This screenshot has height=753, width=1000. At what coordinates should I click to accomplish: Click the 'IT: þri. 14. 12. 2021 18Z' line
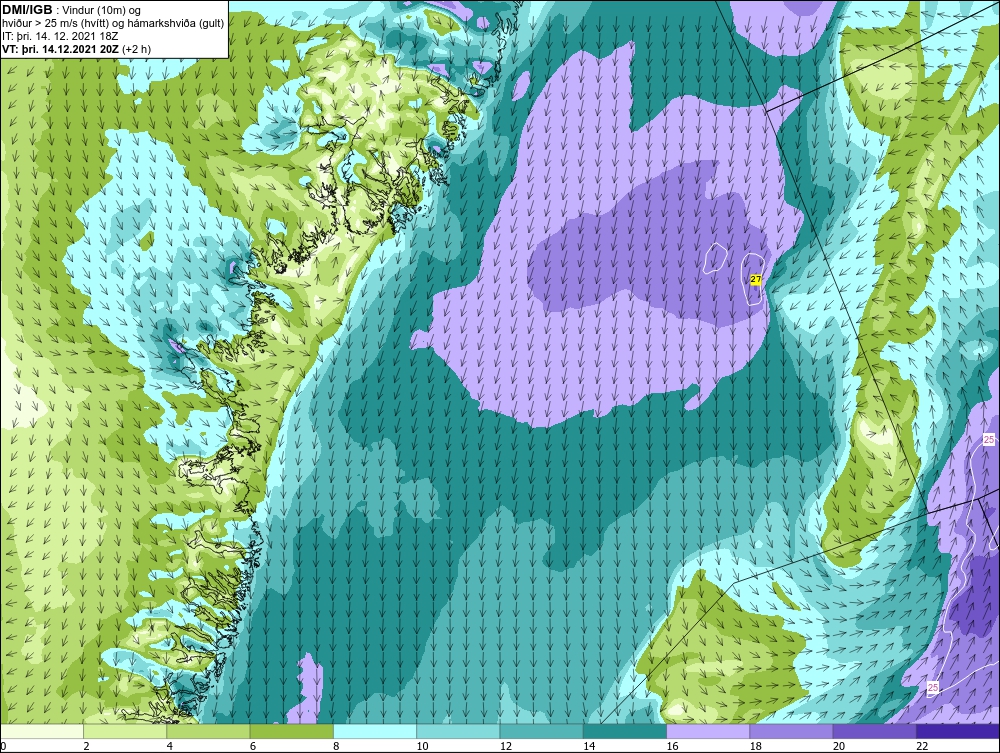[x=61, y=36]
